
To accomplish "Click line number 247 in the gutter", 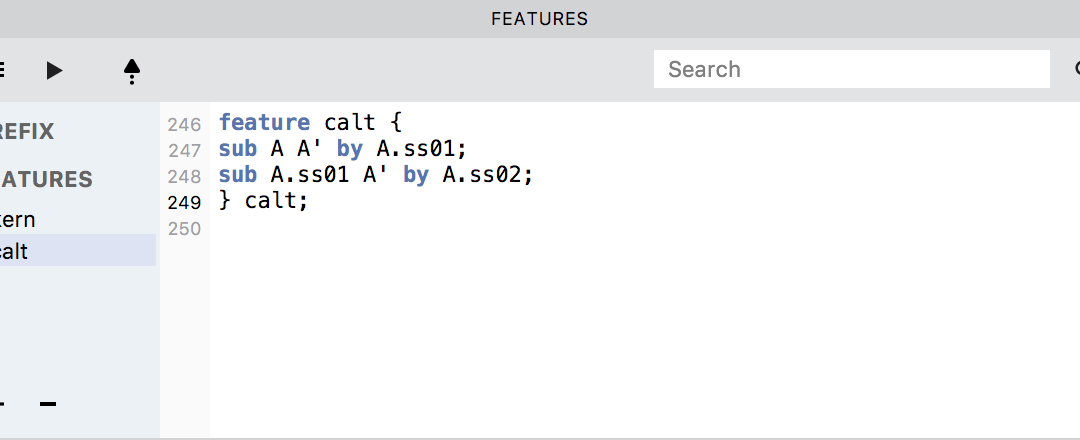I will click(x=184, y=151).
